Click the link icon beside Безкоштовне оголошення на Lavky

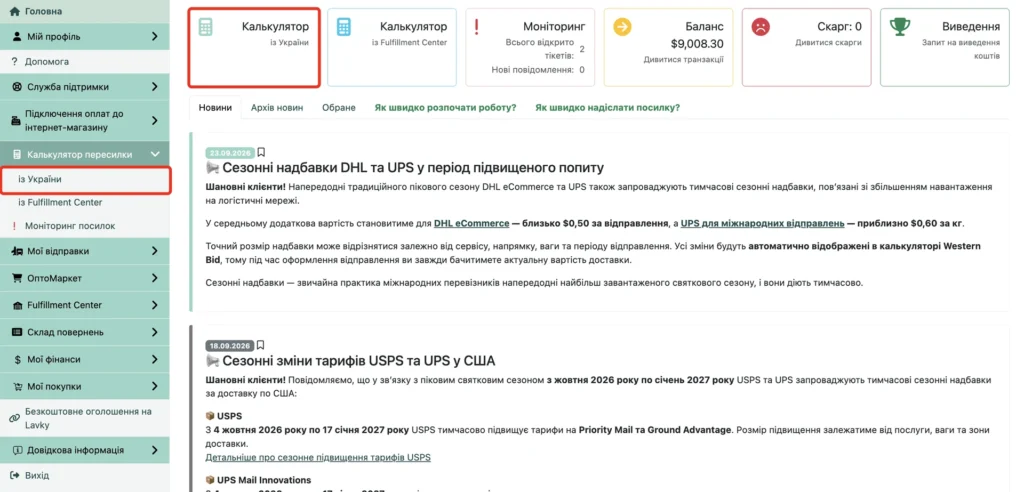14,418
